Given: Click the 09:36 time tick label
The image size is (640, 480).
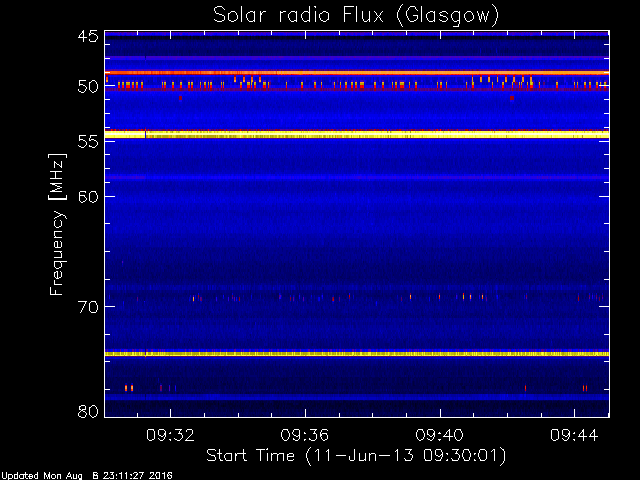Looking at the screenshot, I should 304,435.
